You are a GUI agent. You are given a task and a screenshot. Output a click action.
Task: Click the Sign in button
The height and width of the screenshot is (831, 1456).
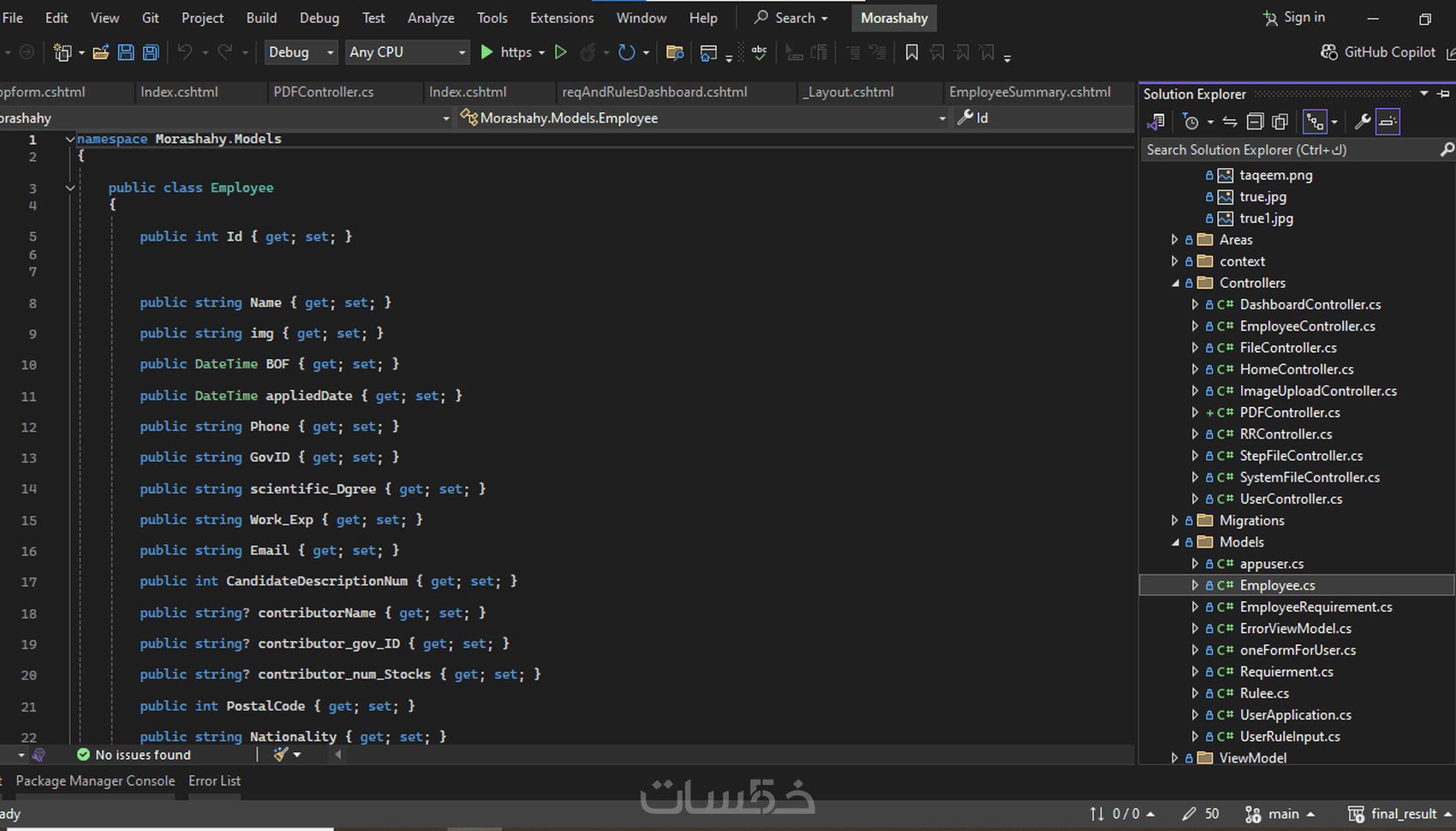[x=1294, y=17]
